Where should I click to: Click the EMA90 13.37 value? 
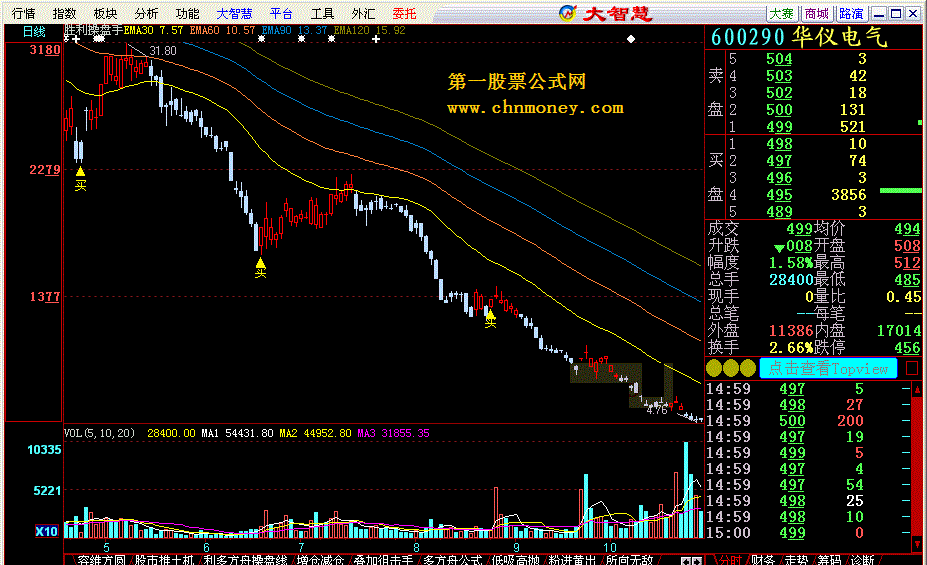[x=294, y=30]
